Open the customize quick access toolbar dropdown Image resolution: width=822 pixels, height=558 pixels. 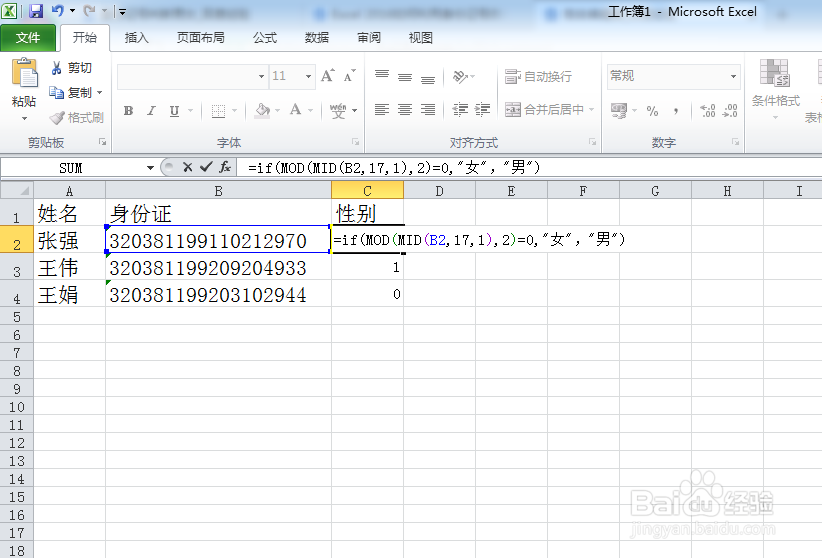122,11
